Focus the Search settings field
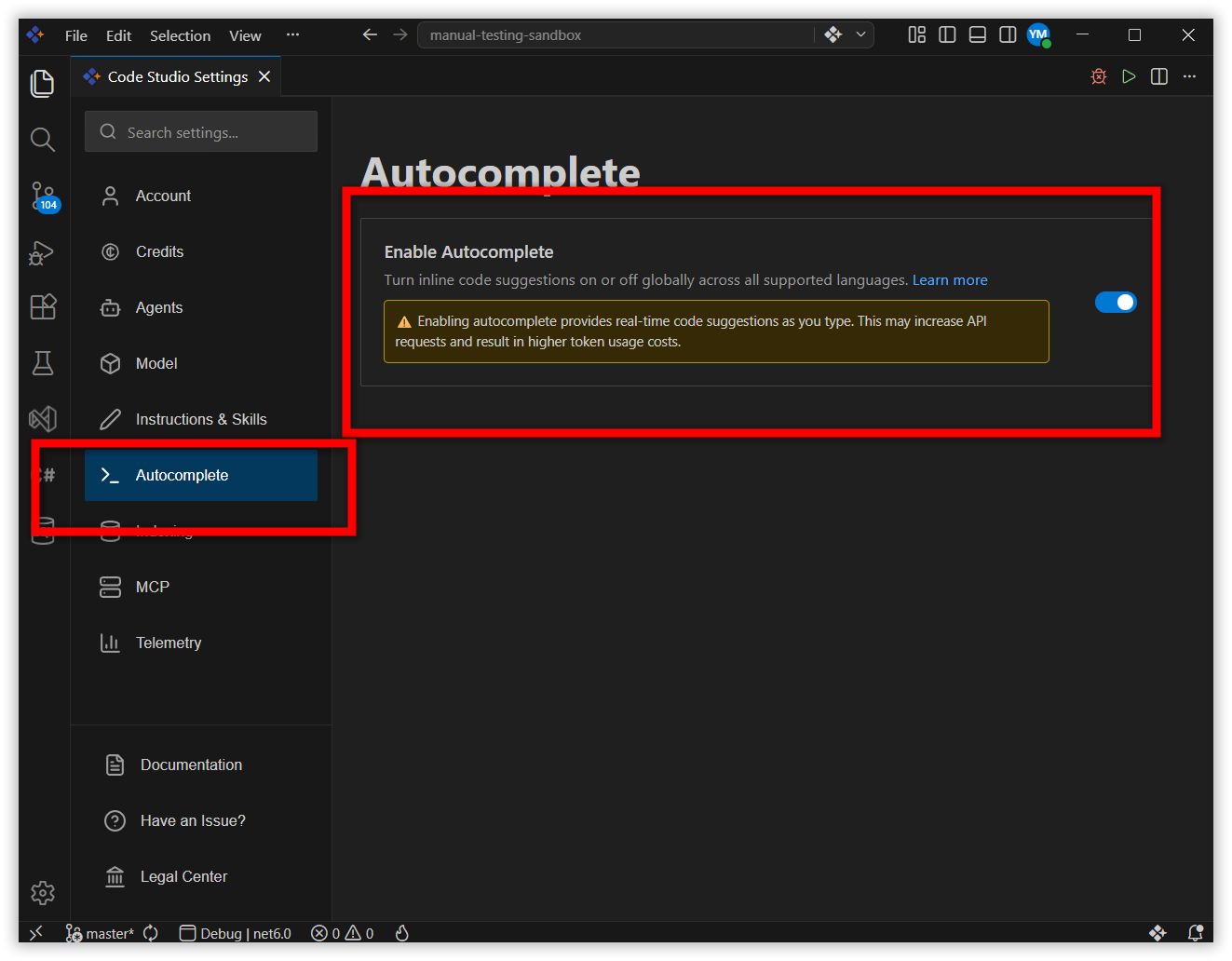 tap(201, 131)
